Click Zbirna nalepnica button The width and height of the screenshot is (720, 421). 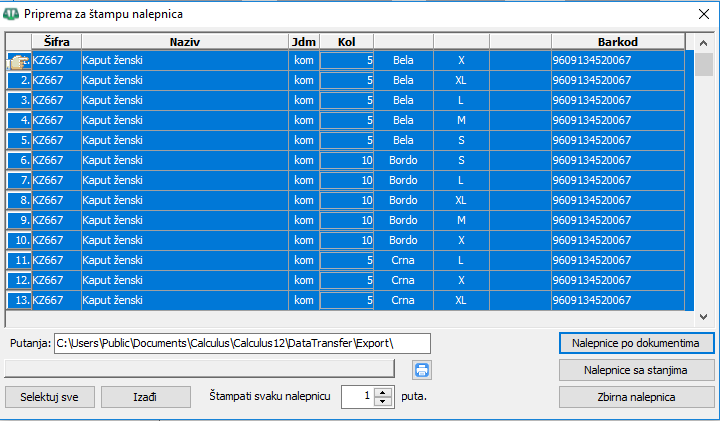(636, 397)
